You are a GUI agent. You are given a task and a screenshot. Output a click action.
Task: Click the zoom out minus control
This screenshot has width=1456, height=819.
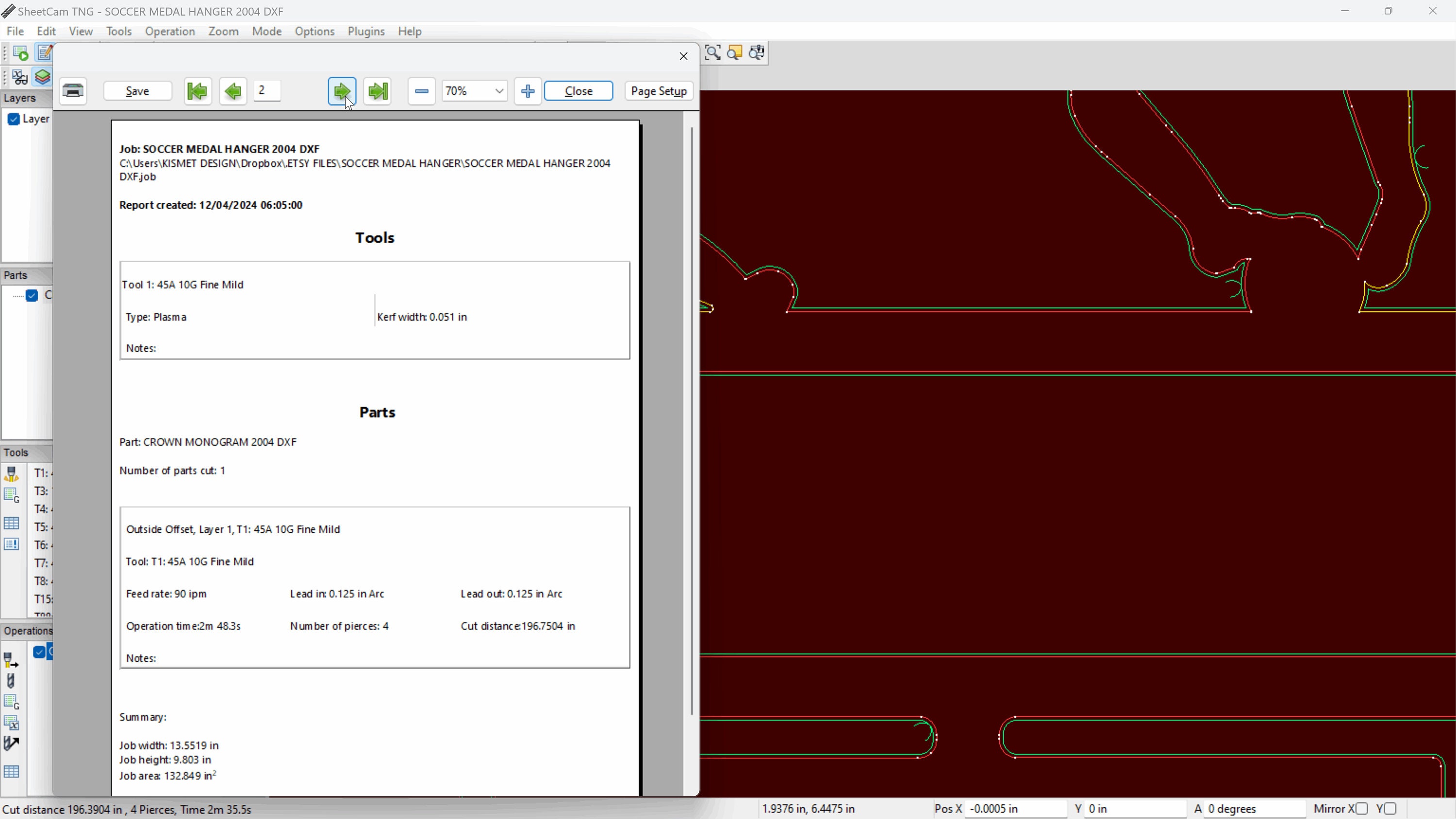coord(421,91)
